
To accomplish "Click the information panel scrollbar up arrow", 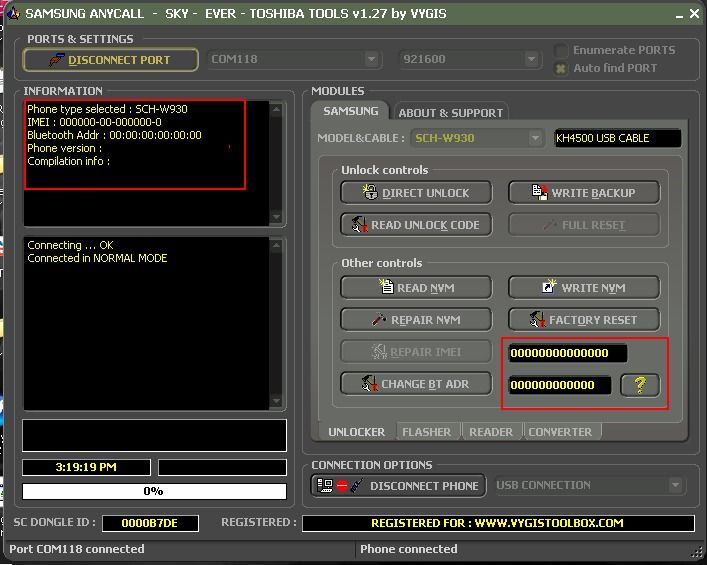I will pyautogui.click(x=276, y=109).
